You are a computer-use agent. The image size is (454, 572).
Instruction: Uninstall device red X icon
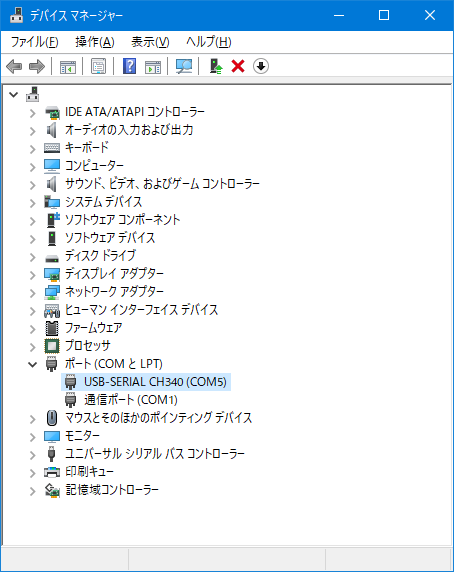[x=238, y=66]
